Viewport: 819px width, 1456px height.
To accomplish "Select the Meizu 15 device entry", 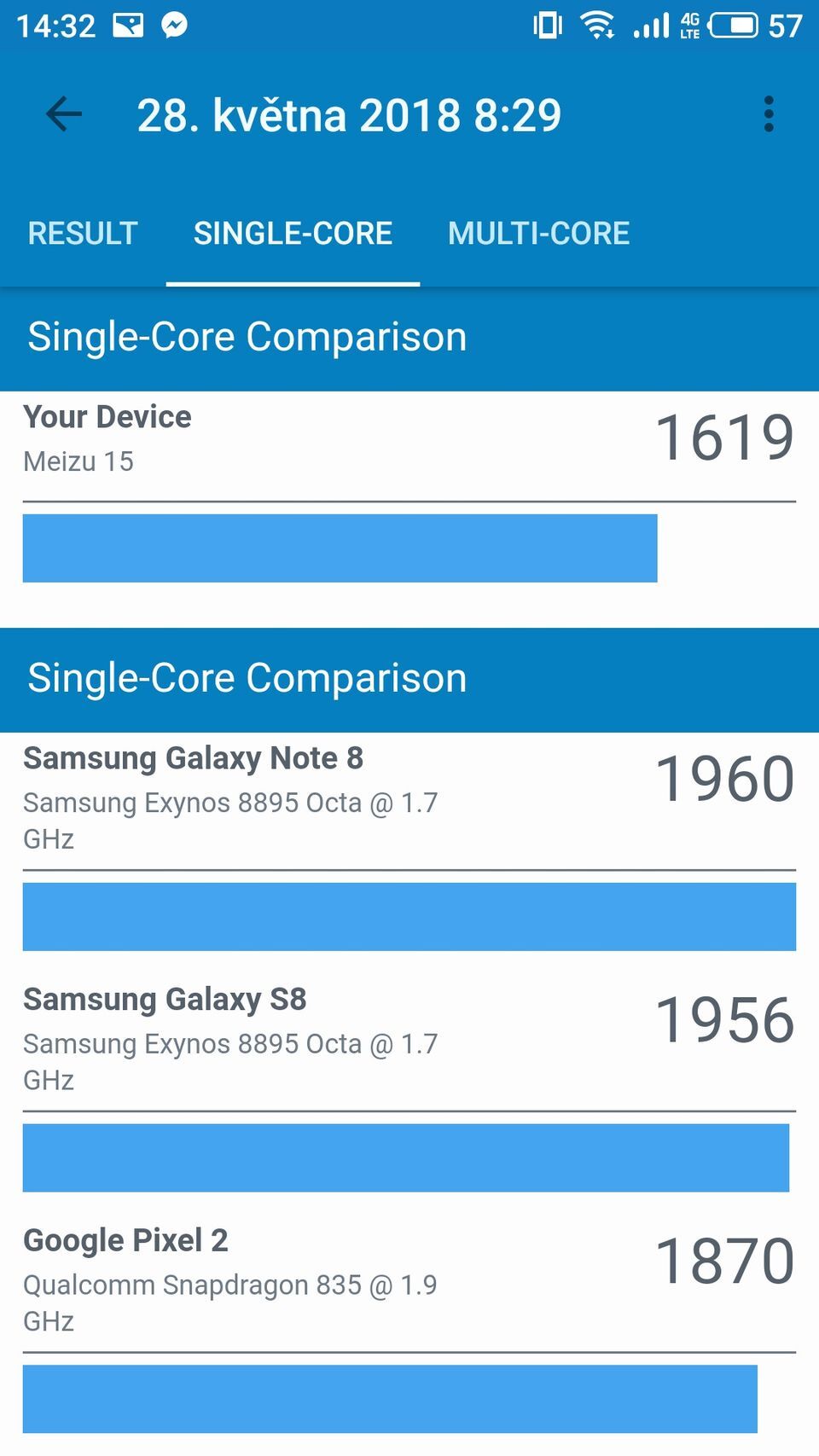I will [x=78, y=461].
